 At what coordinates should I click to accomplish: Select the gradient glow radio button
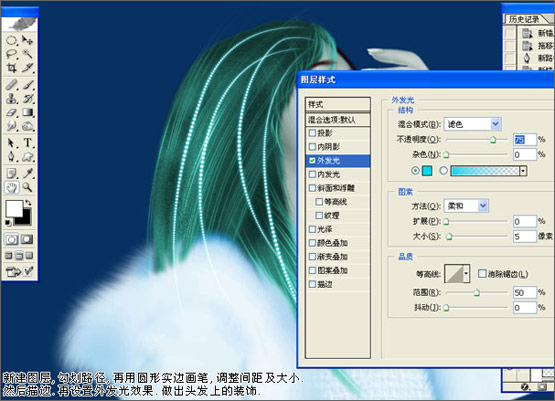pos(444,171)
